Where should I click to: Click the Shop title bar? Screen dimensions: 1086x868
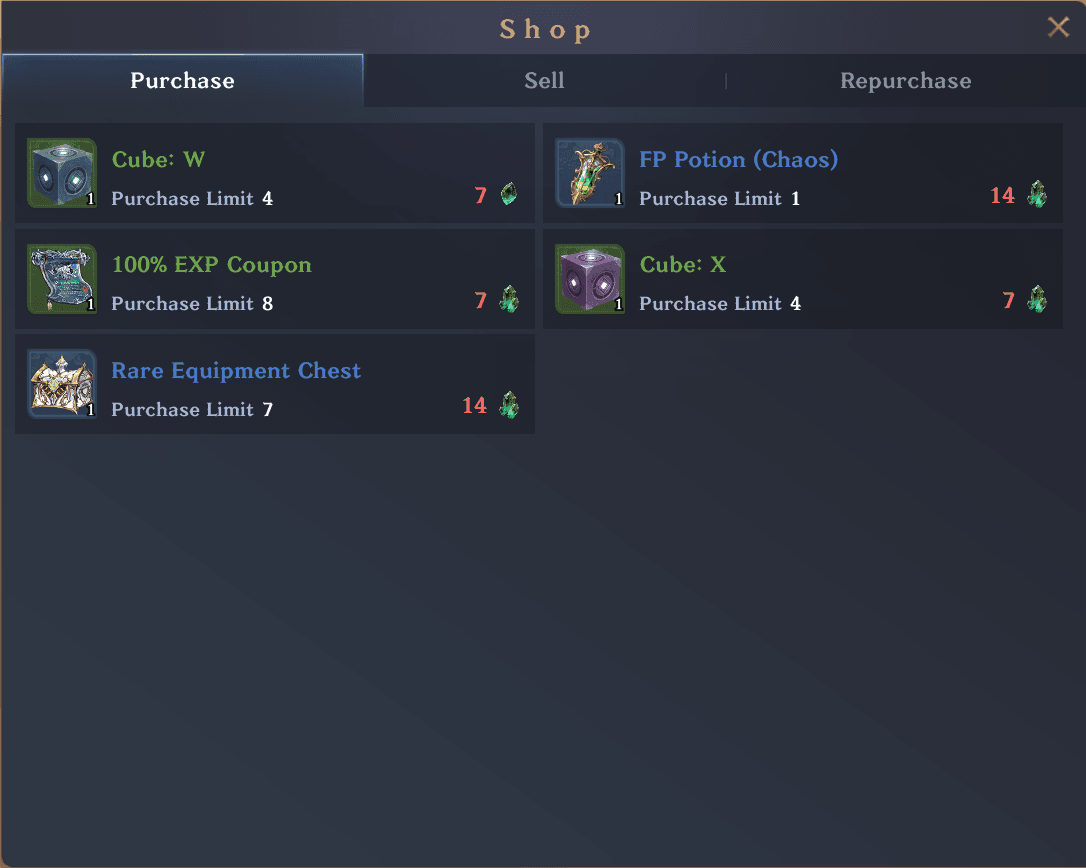[545, 28]
